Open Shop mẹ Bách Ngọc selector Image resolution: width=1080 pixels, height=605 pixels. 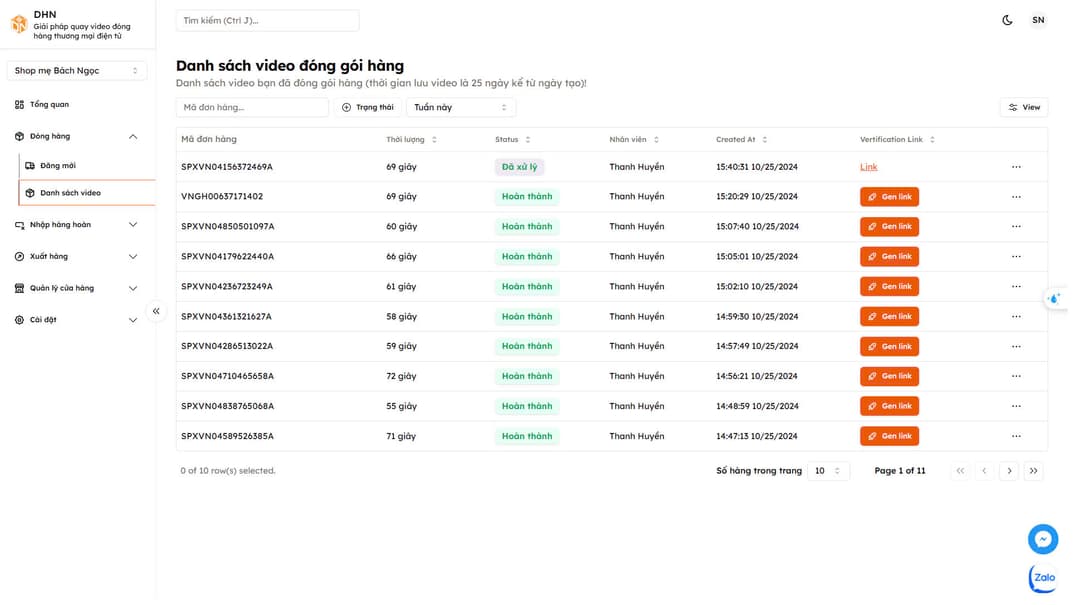pyautogui.click(x=77, y=71)
